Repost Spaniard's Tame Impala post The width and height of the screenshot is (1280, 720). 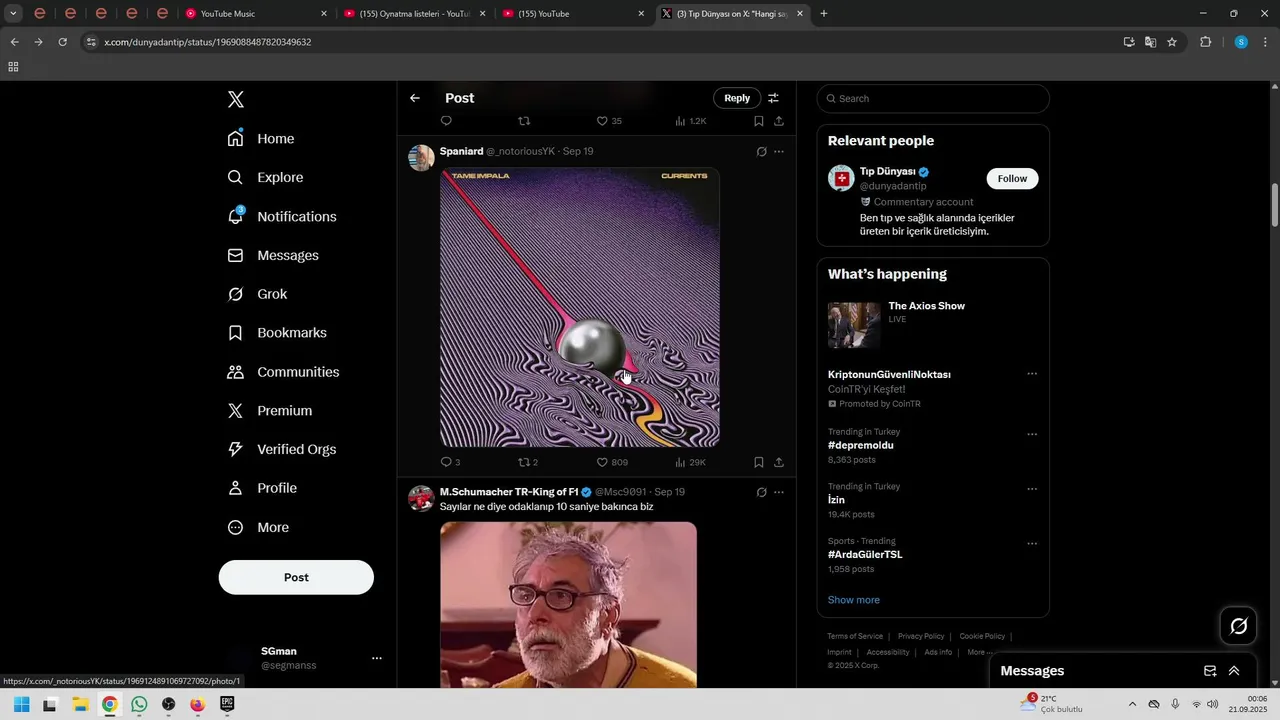pyautogui.click(x=527, y=462)
